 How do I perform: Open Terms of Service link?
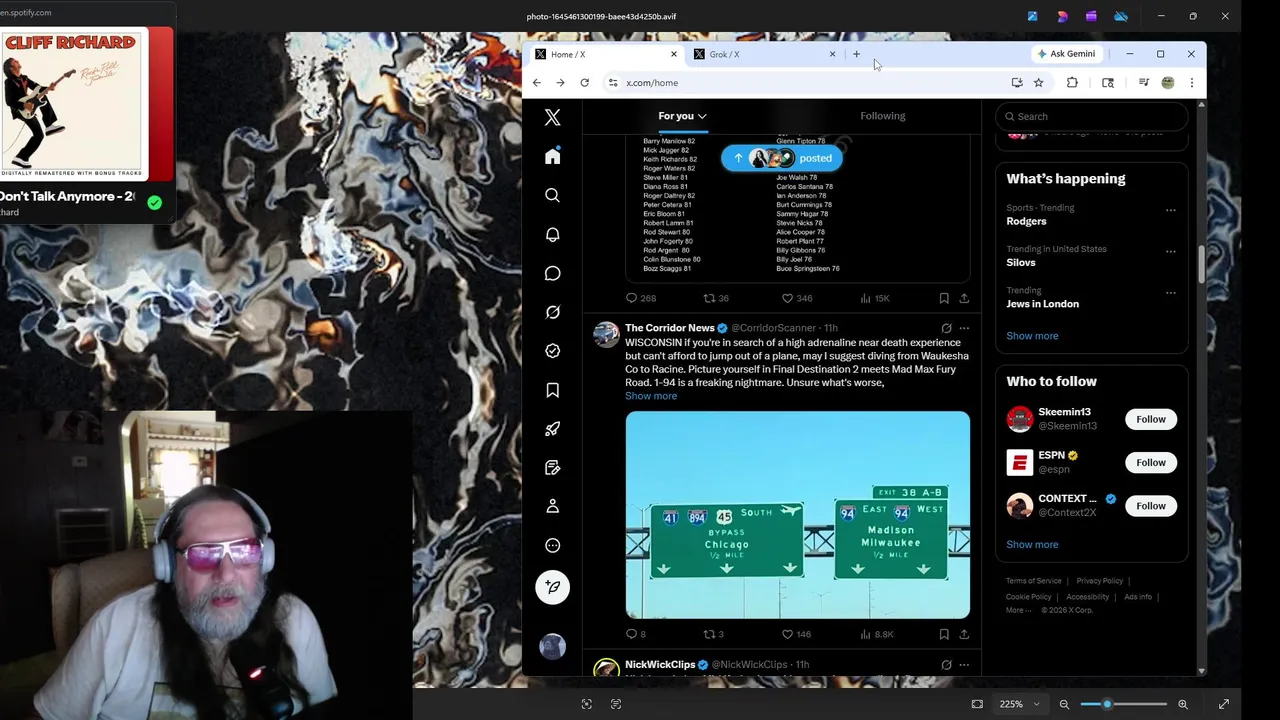point(1033,581)
